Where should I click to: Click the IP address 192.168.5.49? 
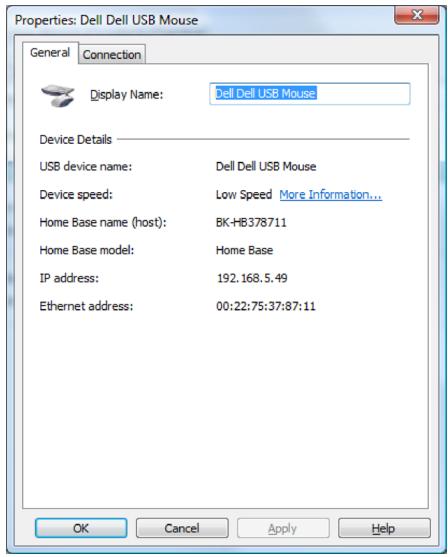point(252,278)
